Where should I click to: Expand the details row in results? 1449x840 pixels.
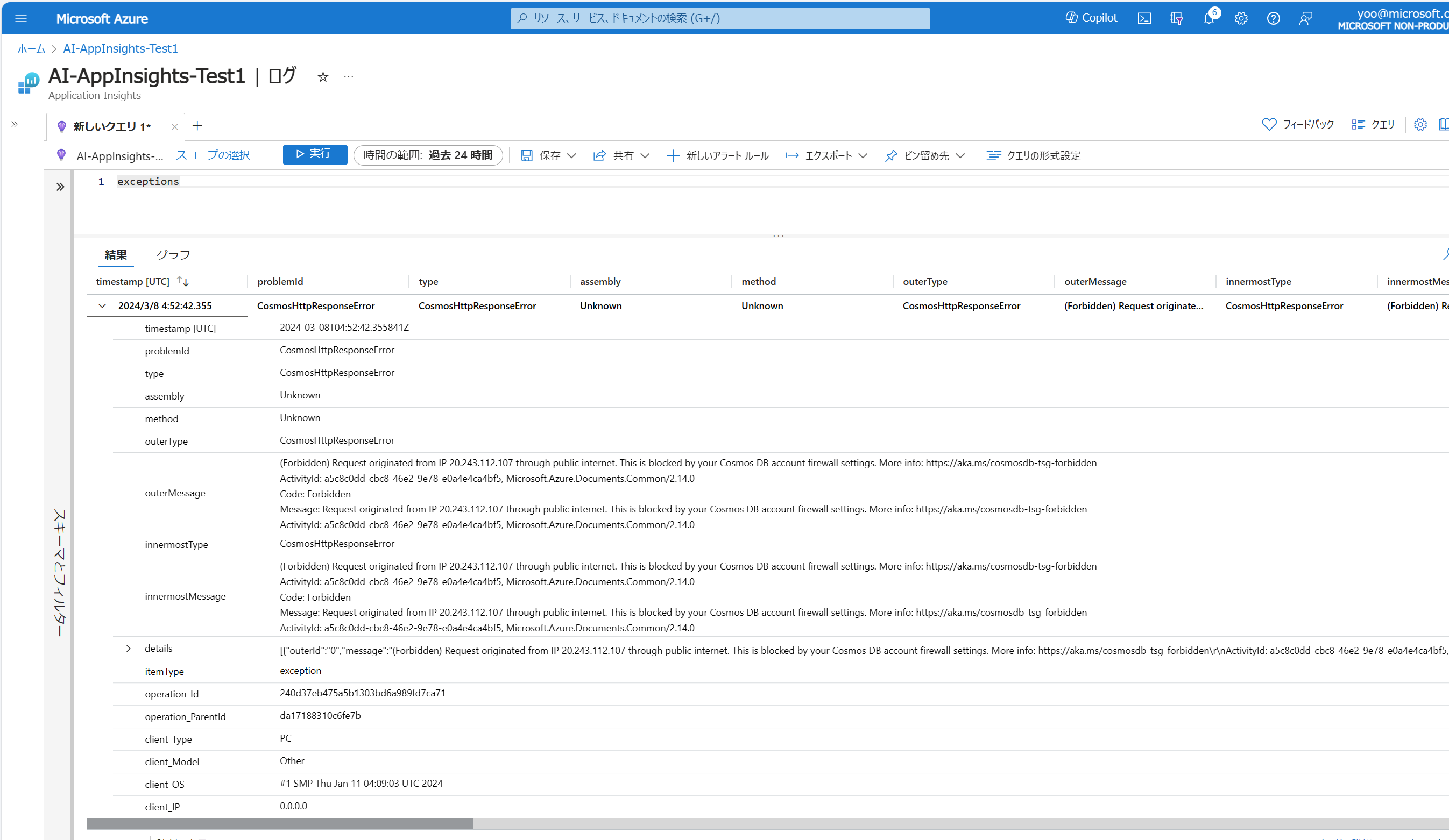coord(128,648)
